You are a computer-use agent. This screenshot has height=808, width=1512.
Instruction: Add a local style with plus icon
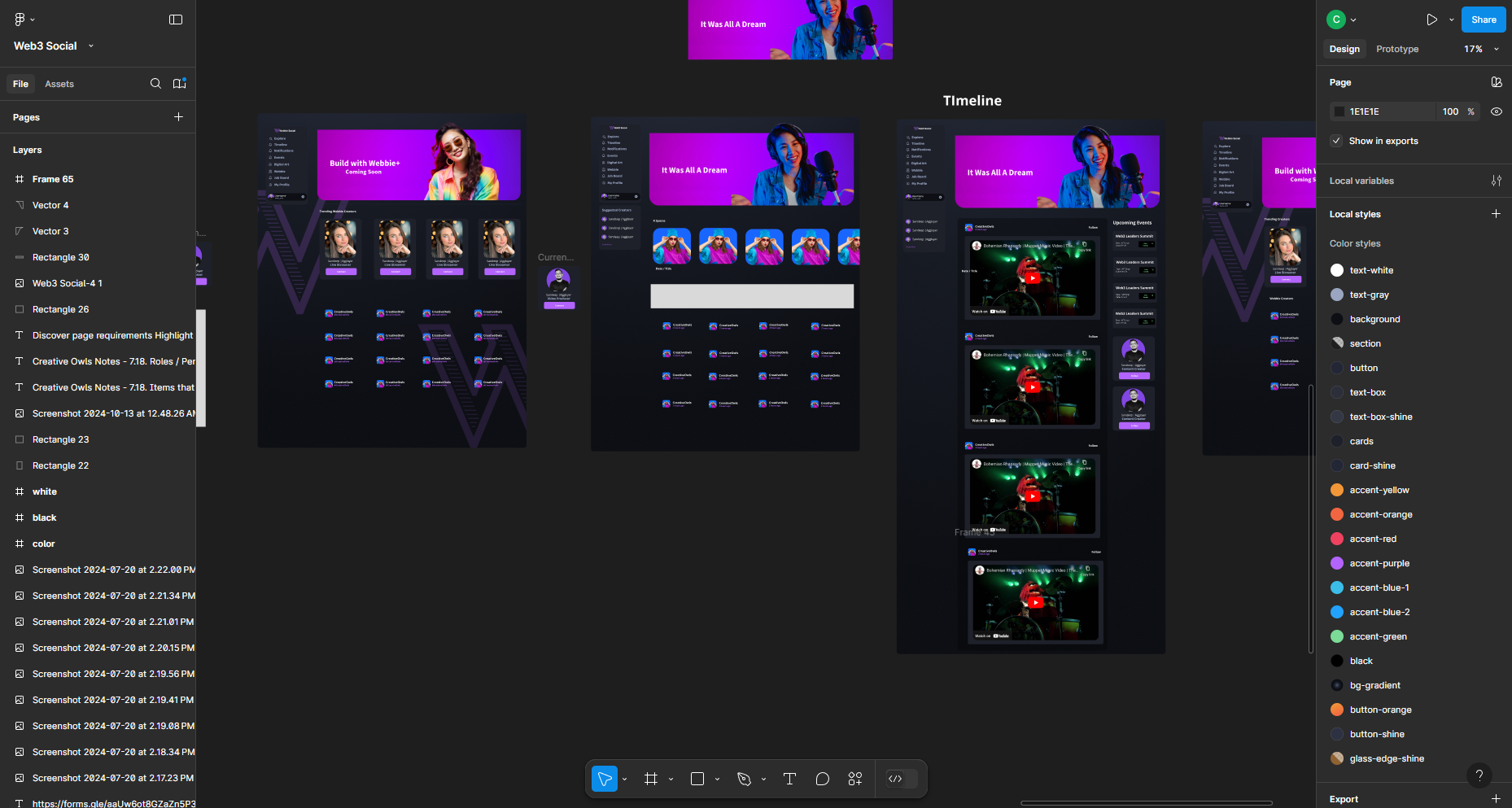[x=1496, y=214]
